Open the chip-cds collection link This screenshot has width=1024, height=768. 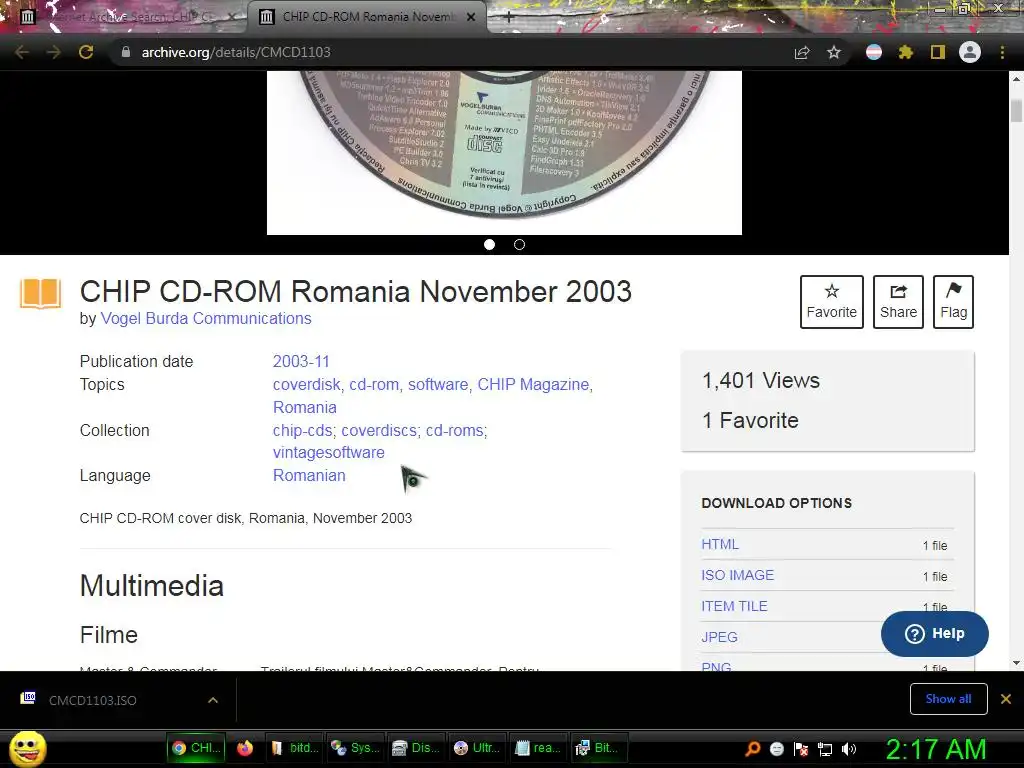302,430
